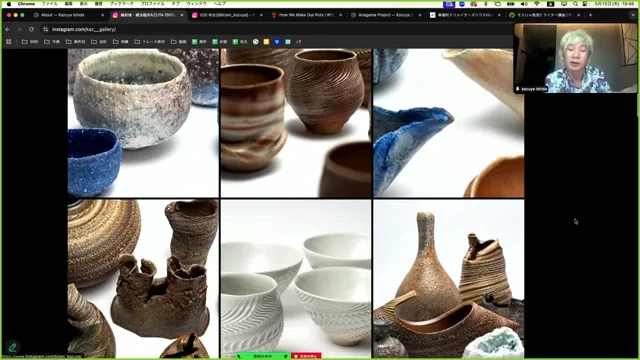Open the third green Sheets bookmark

tap(240, 42)
